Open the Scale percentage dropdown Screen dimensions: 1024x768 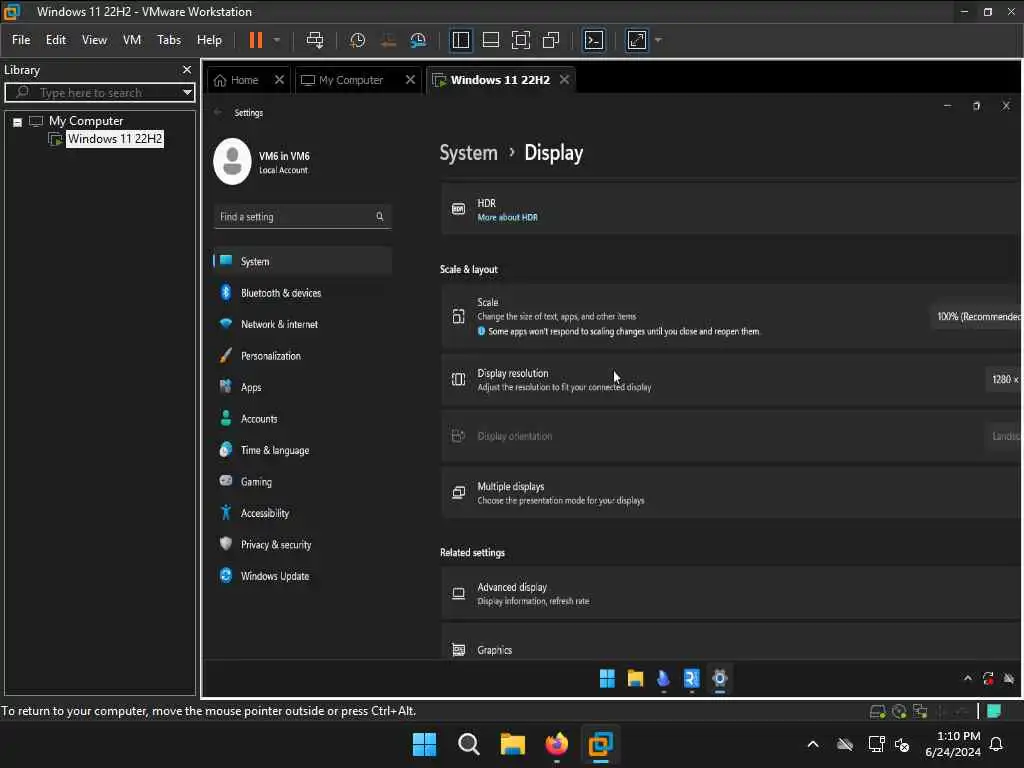[977, 317]
